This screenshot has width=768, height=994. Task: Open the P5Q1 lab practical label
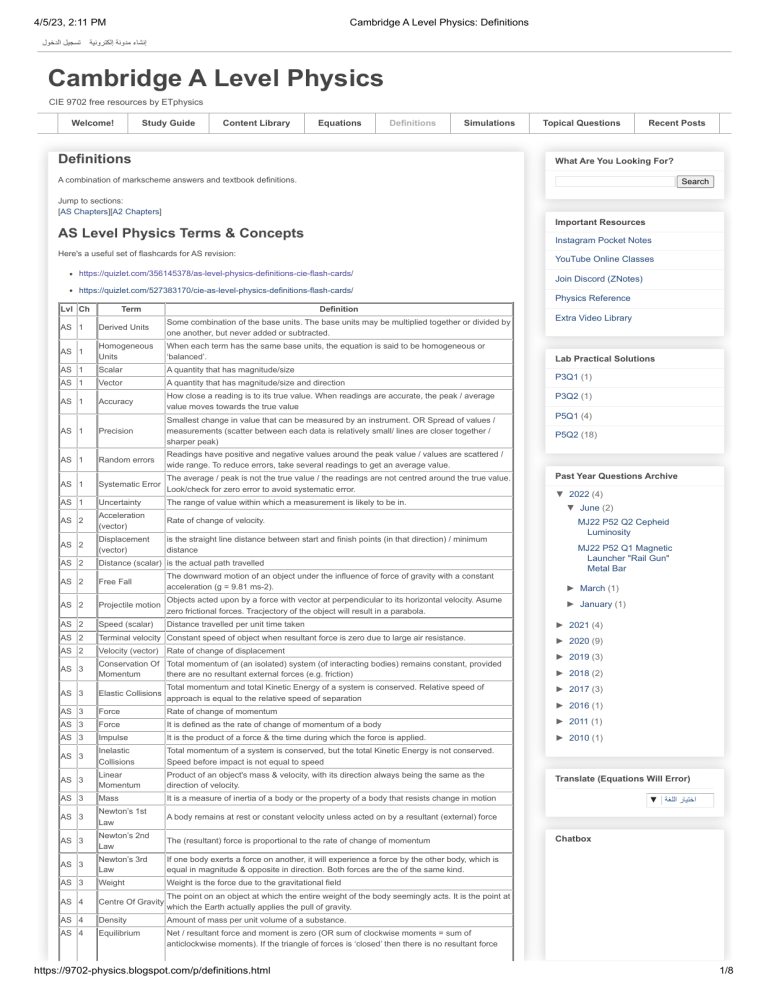566,416
